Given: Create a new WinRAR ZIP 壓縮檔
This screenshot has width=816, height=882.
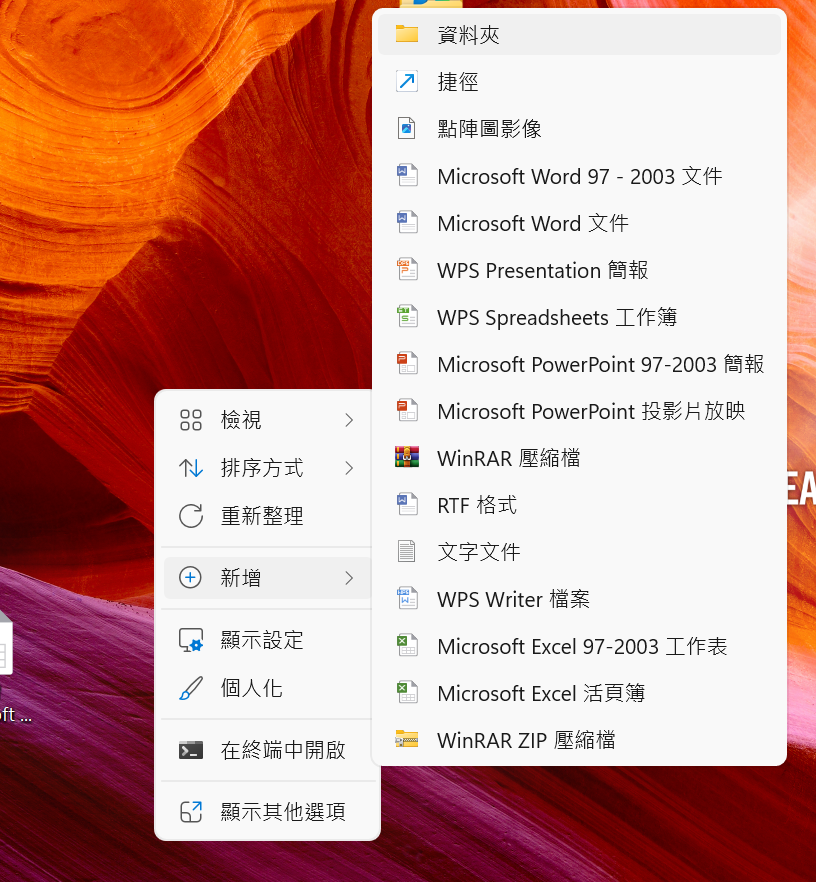Looking at the screenshot, I should point(579,740).
